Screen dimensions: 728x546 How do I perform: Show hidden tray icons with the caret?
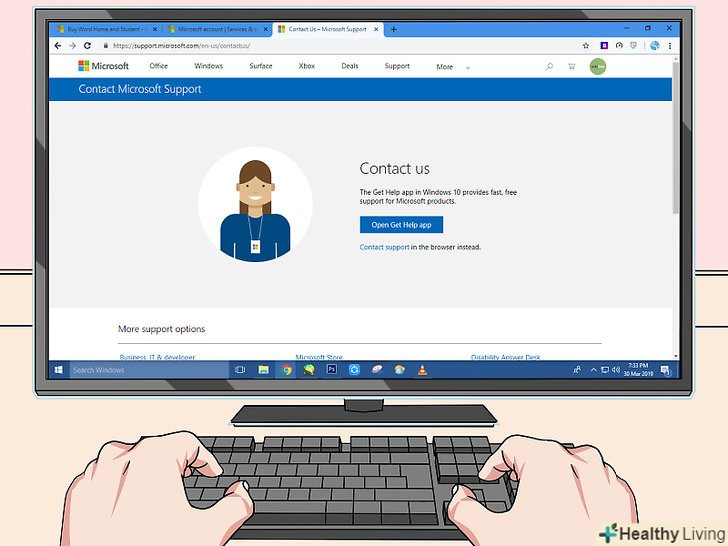593,370
